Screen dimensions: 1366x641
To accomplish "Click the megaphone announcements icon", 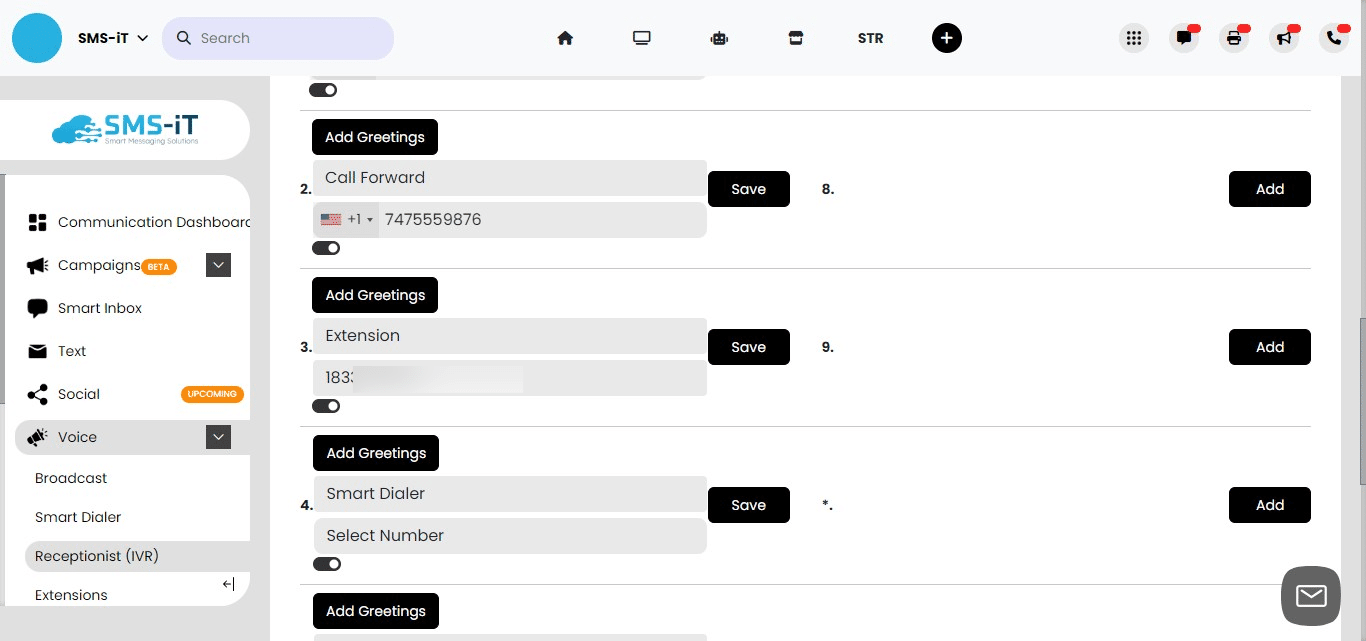I will [x=1284, y=38].
